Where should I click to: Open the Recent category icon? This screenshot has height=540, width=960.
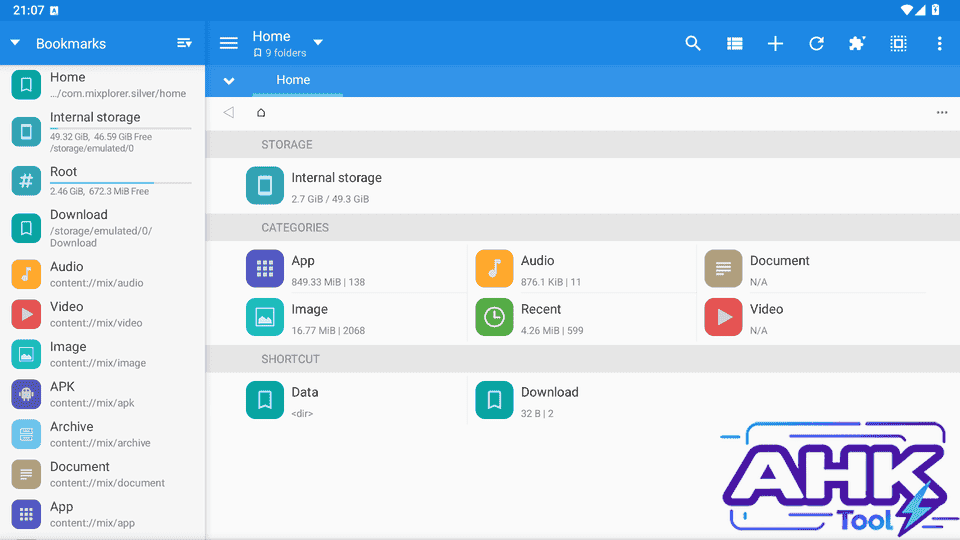494,317
